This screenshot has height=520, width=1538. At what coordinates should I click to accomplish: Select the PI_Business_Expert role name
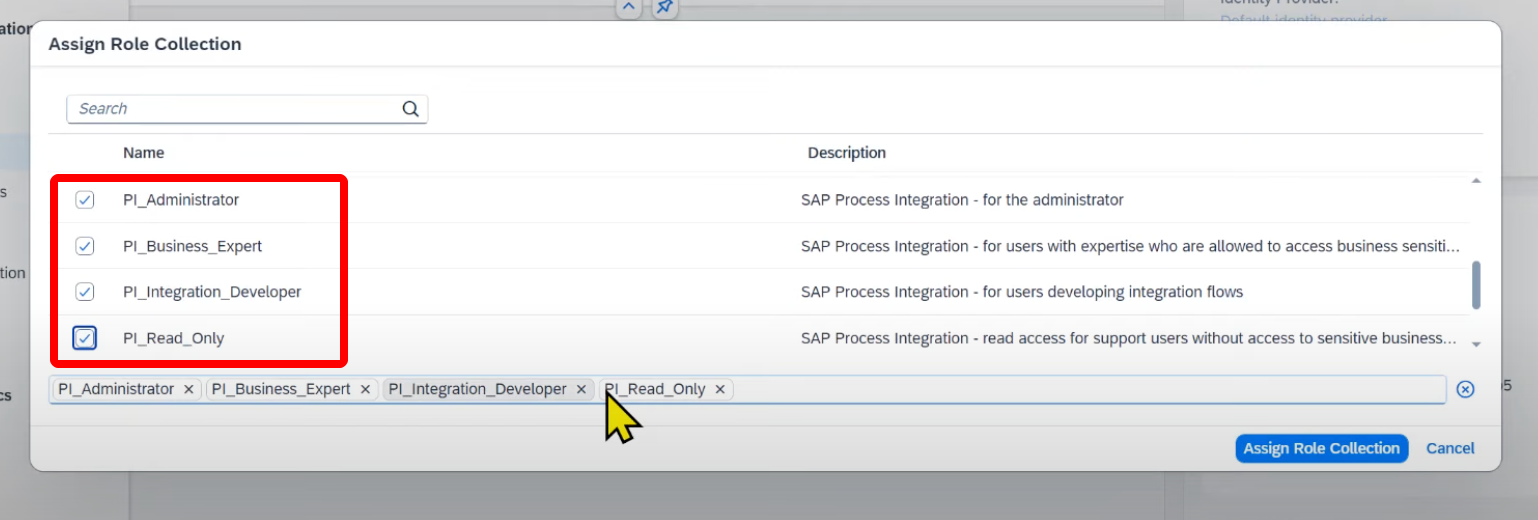(193, 246)
